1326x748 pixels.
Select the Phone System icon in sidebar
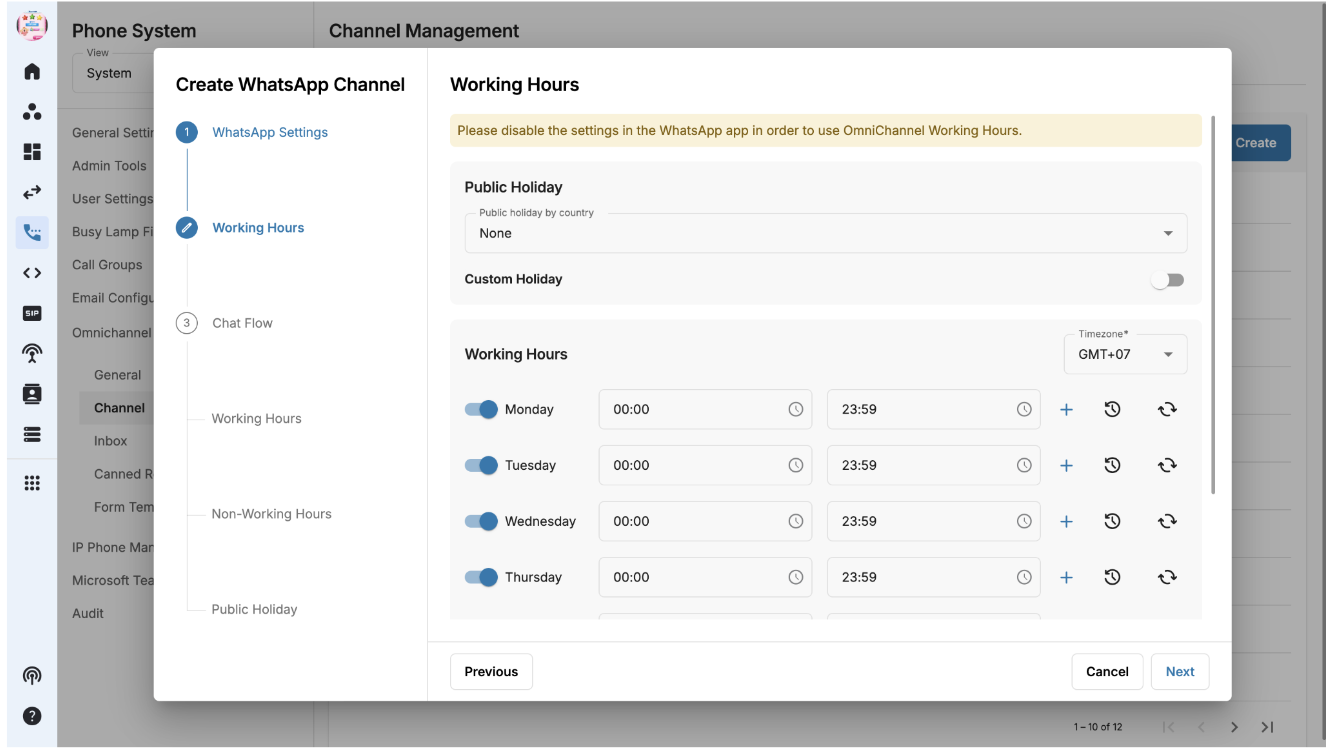[32, 232]
